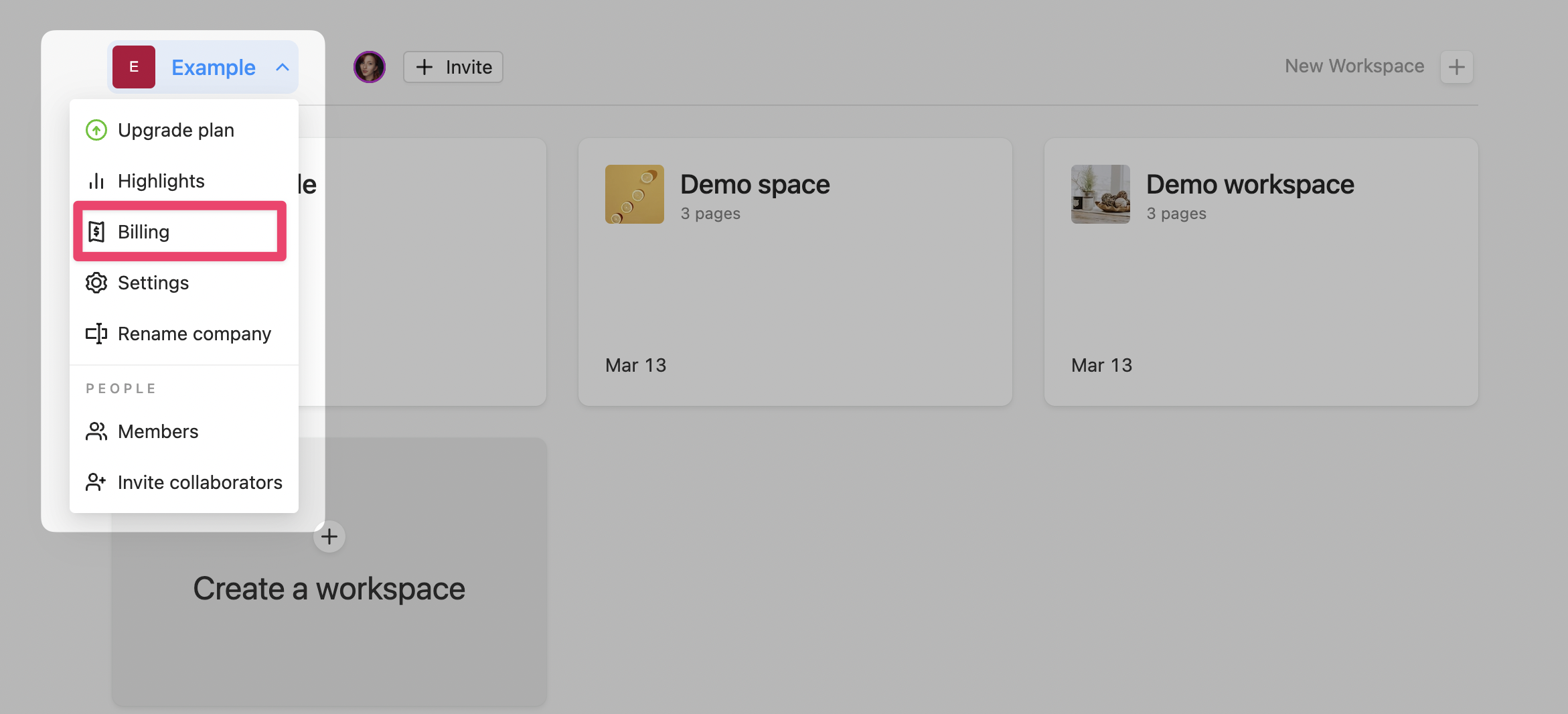Screen dimensions: 1568x714
Task: Click the Highlights bar chart icon
Action: [96, 181]
